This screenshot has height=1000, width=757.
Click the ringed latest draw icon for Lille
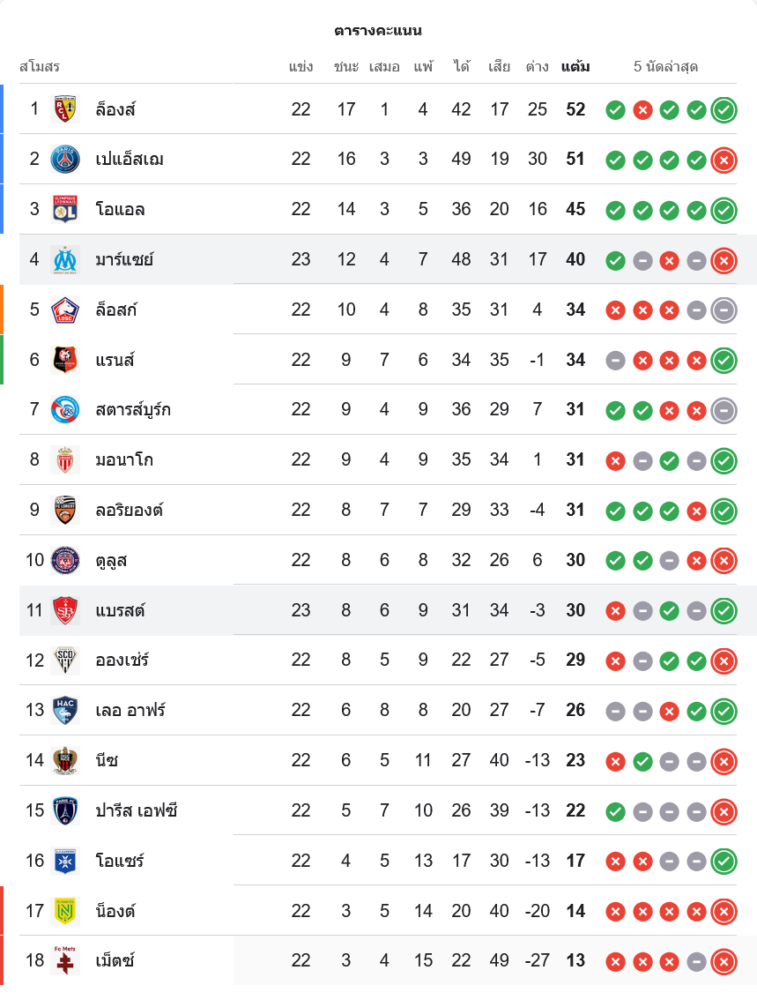724,310
